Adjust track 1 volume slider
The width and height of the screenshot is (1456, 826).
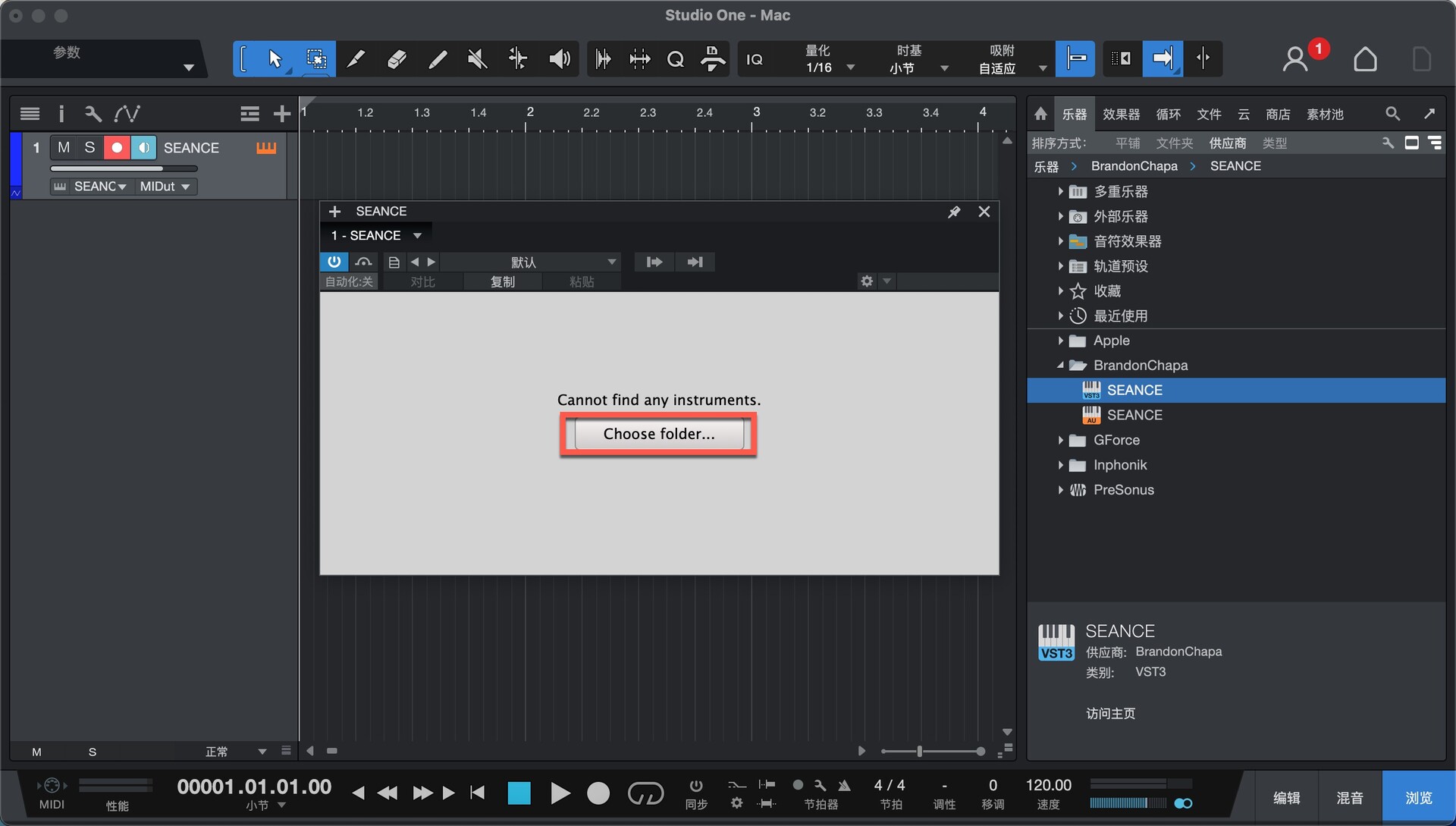(124, 168)
